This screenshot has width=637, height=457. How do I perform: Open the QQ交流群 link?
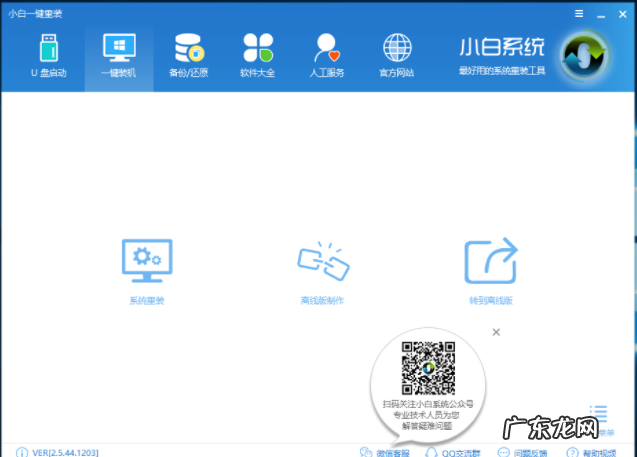[453, 453]
